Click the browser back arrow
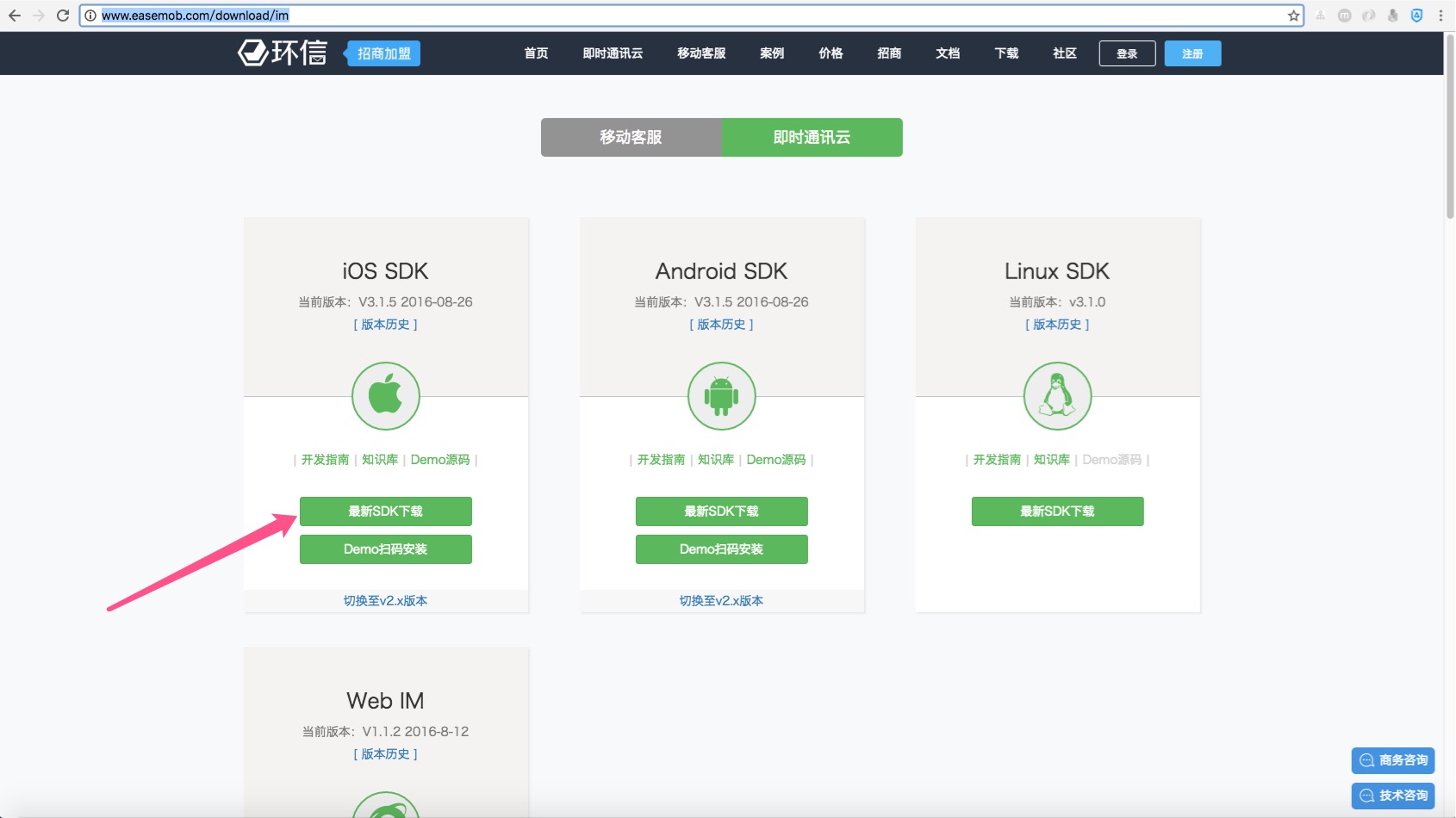This screenshot has height=818, width=1456. coord(15,15)
